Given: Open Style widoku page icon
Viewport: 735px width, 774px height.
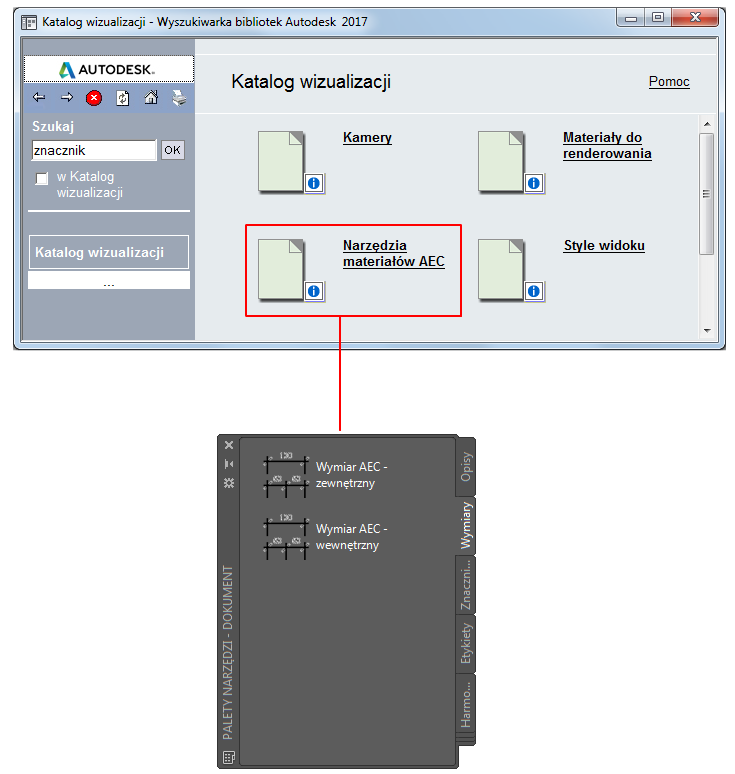Looking at the screenshot, I should [x=501, y=270].
